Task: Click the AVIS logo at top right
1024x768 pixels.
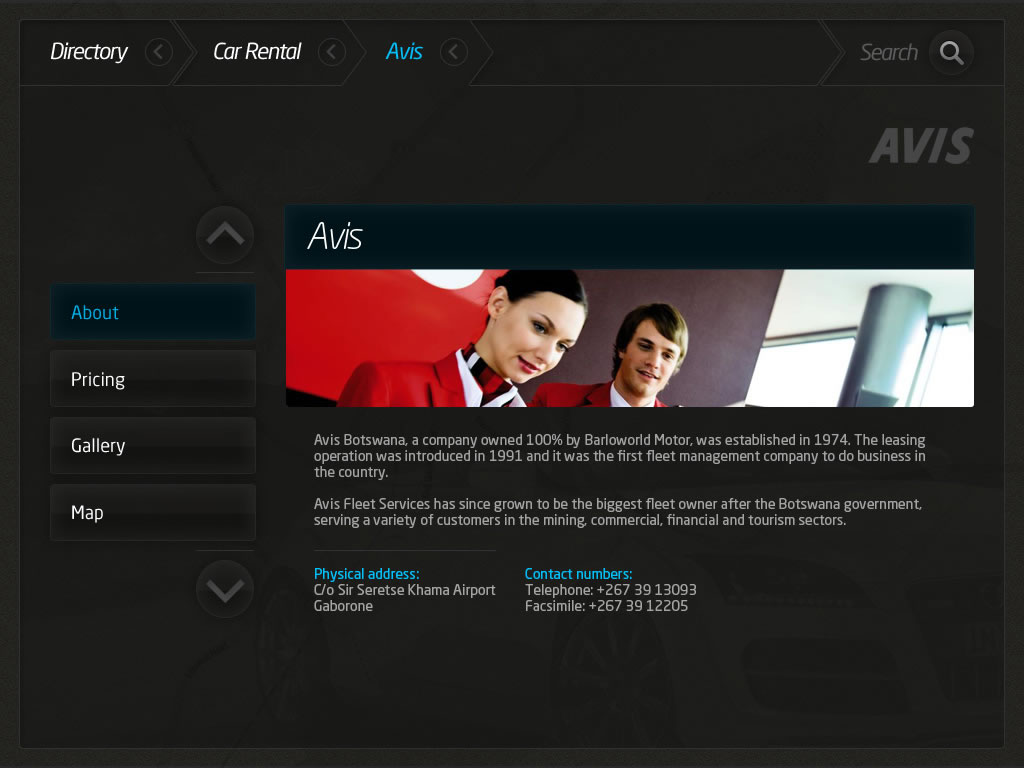Action: pos(920,146)
